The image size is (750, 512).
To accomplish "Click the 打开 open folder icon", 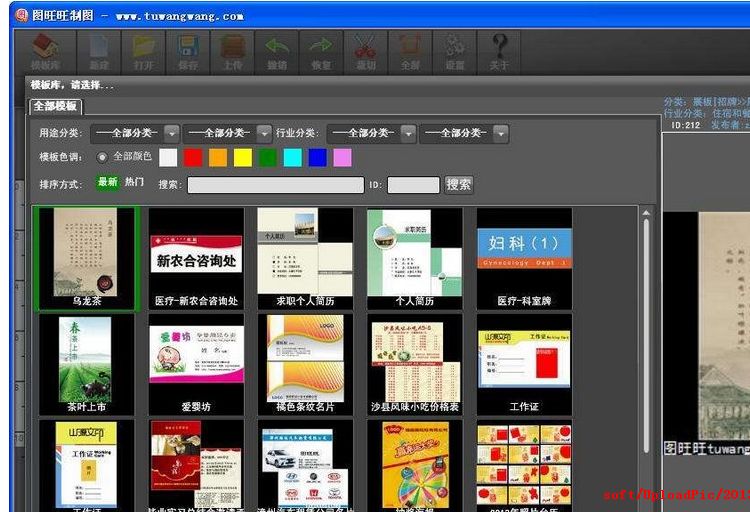I will pyautogui.click(x=144, y=50).
